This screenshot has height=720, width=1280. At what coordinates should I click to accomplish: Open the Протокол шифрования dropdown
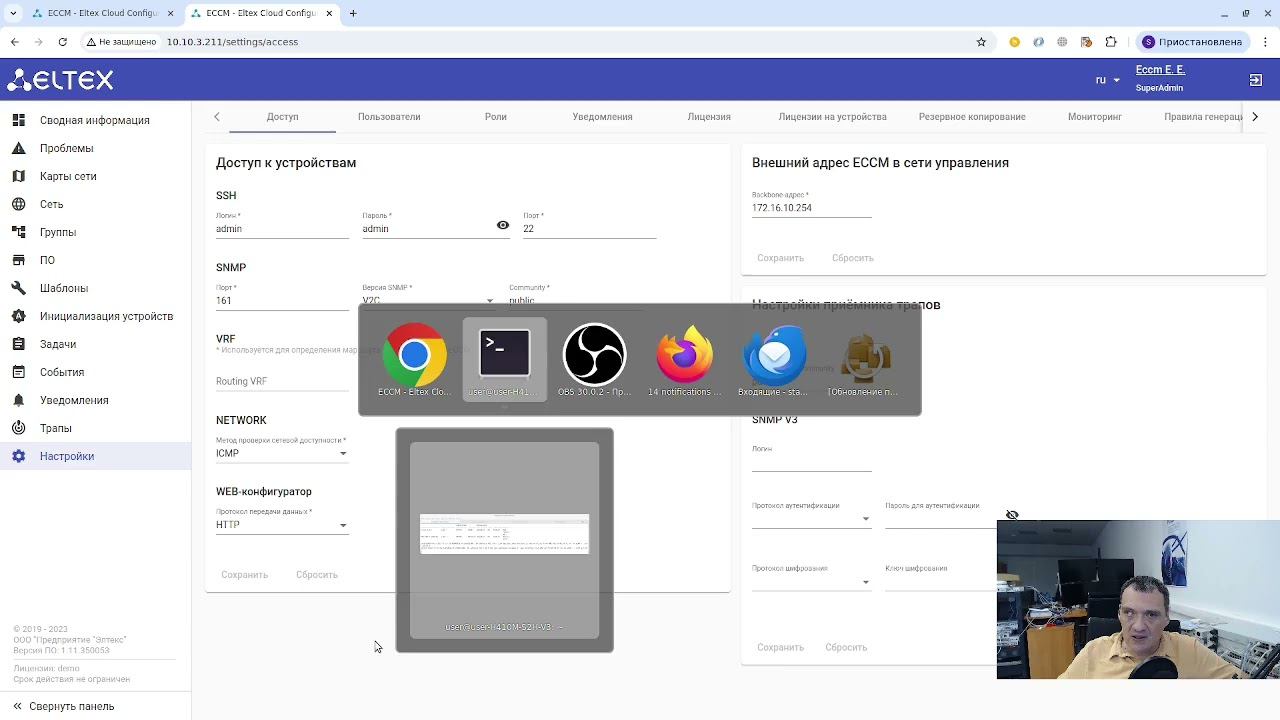click(x=811, y=581)
